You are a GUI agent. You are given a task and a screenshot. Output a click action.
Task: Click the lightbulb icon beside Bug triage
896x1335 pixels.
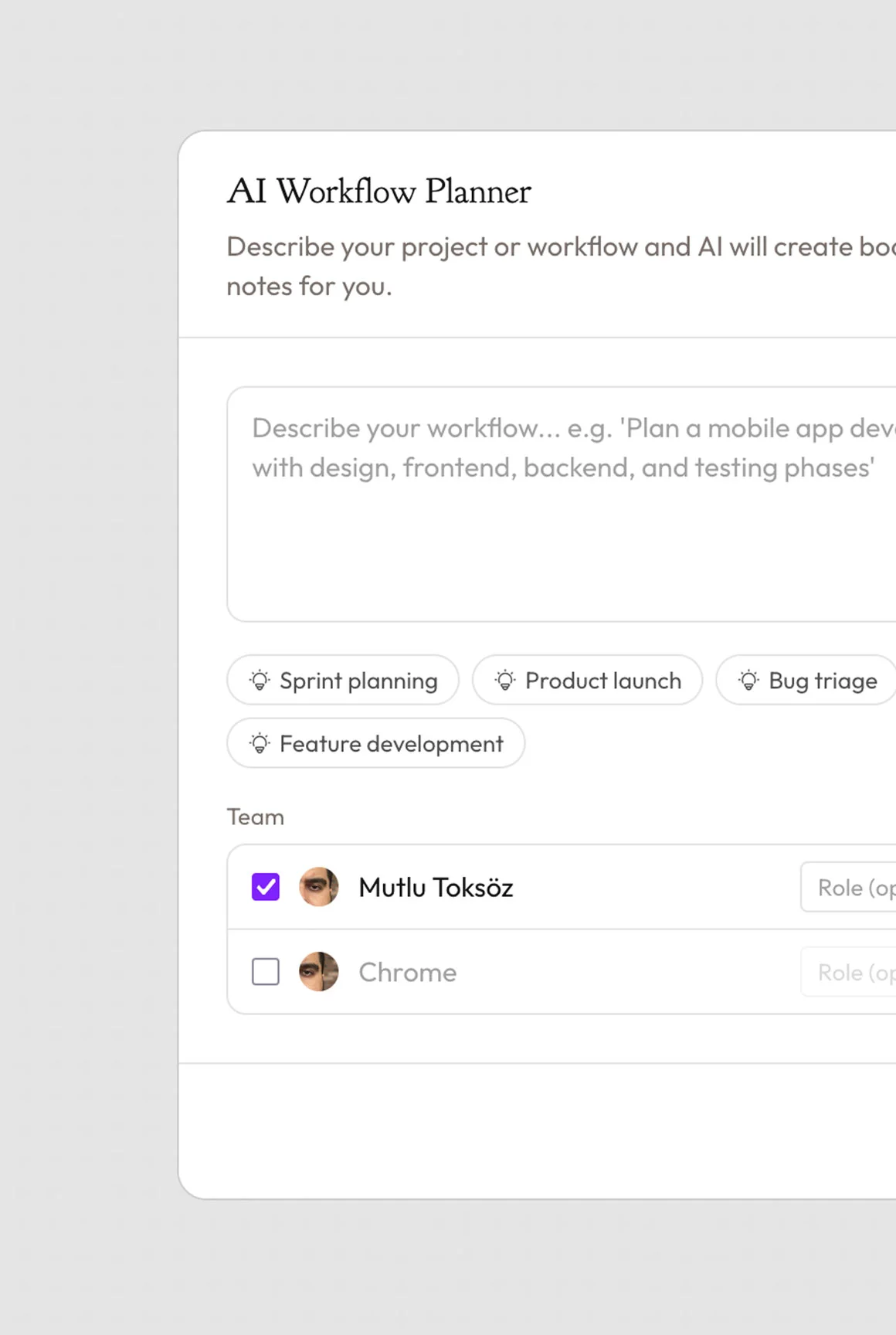coord(748,681)
